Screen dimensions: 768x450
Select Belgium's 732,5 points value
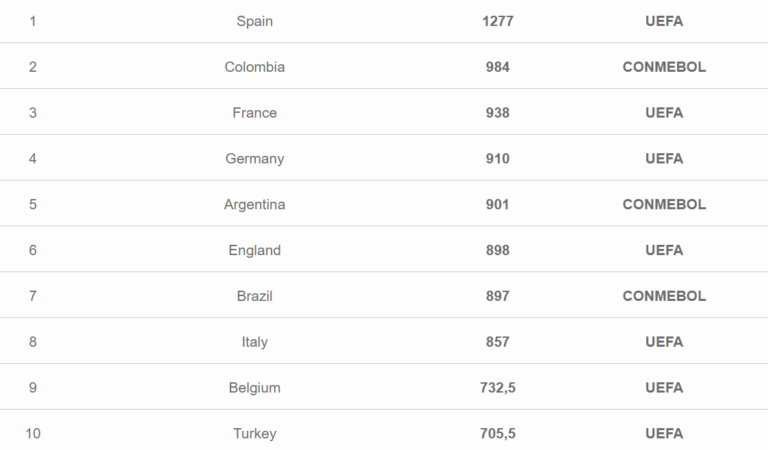click(498, 387)
